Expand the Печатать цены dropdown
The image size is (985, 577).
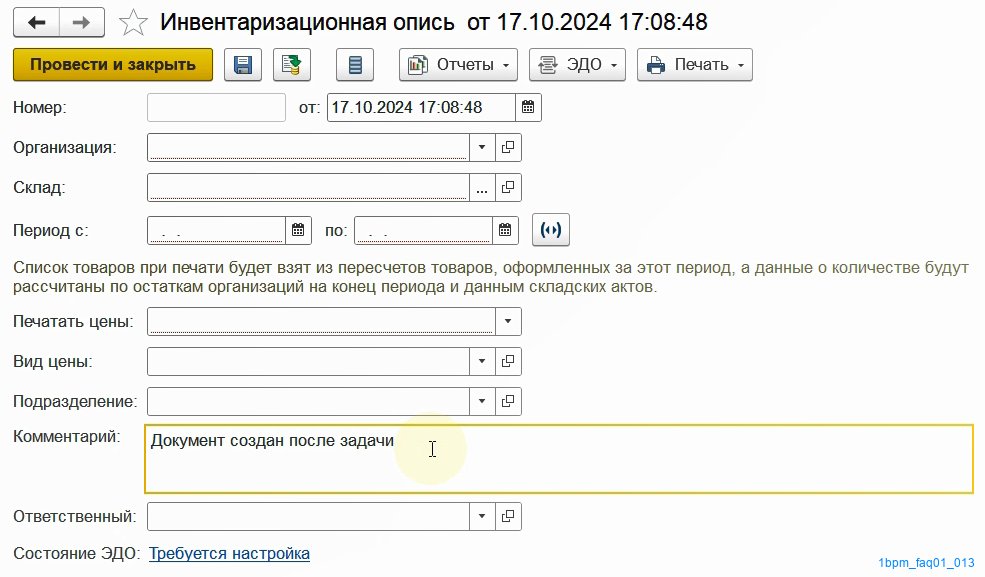click(x=508, y=321)
